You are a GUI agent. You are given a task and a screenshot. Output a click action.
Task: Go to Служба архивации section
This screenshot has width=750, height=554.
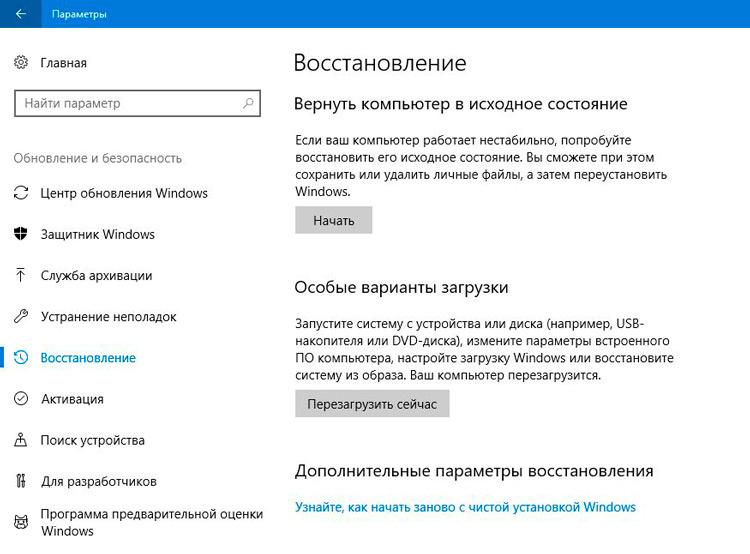(x=97, y=276)
